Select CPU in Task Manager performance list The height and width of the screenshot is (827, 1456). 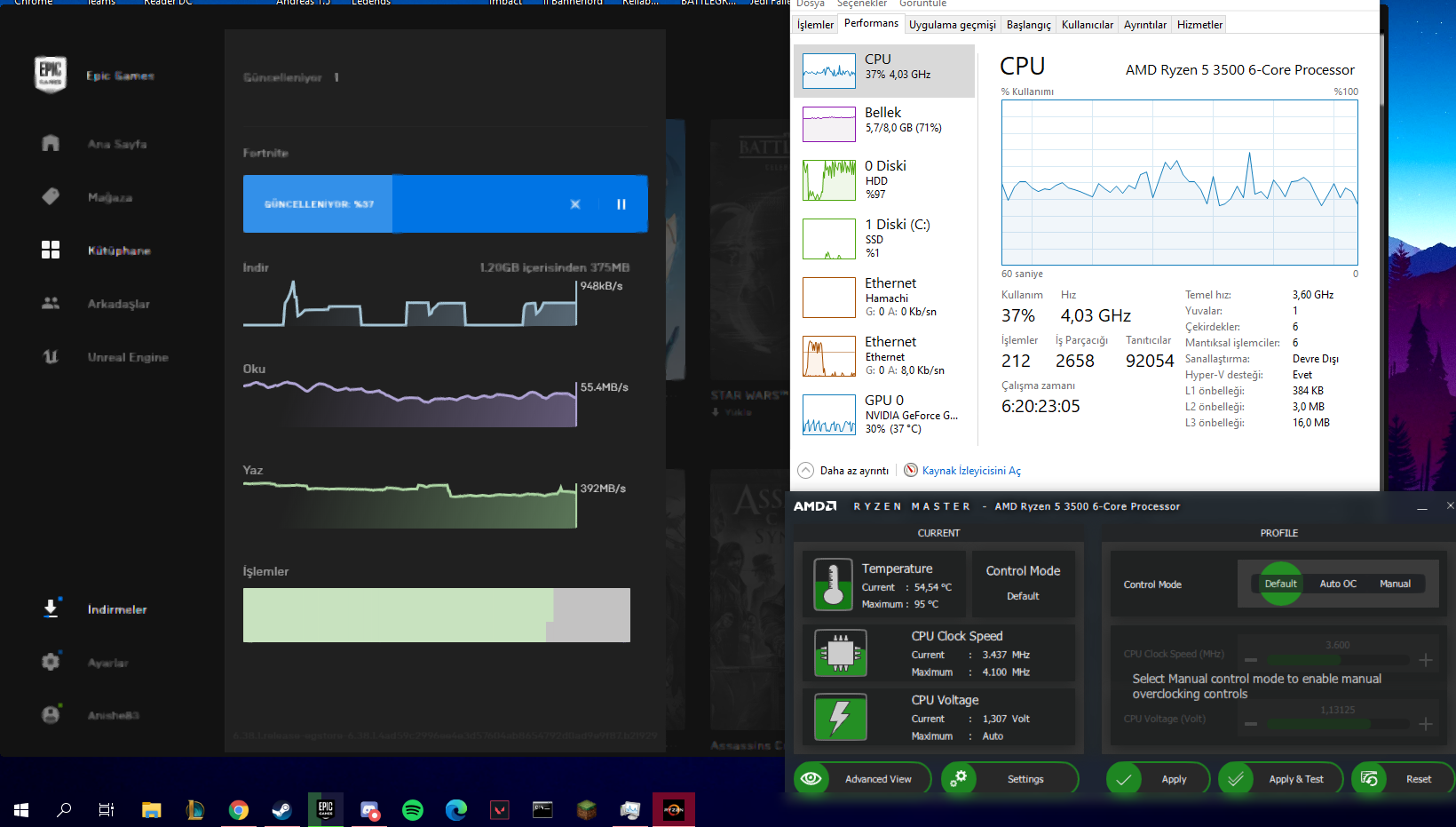click(884, 70)
